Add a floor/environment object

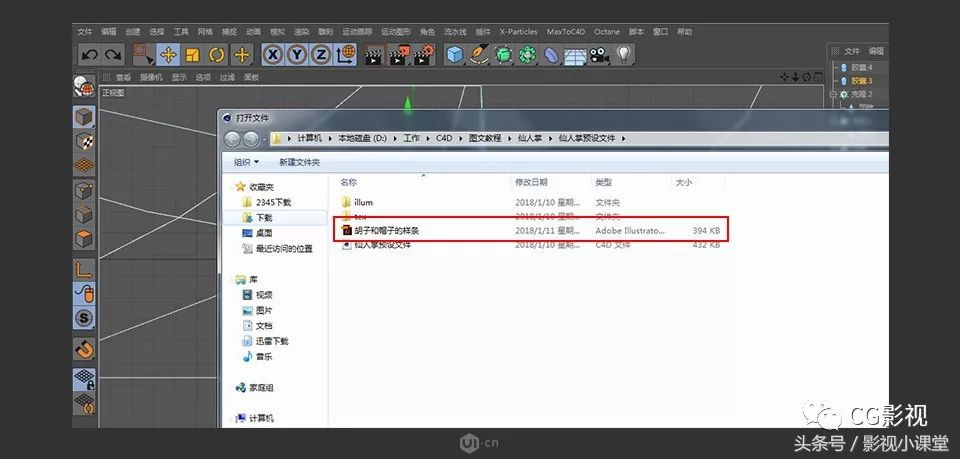pos(575,56)
